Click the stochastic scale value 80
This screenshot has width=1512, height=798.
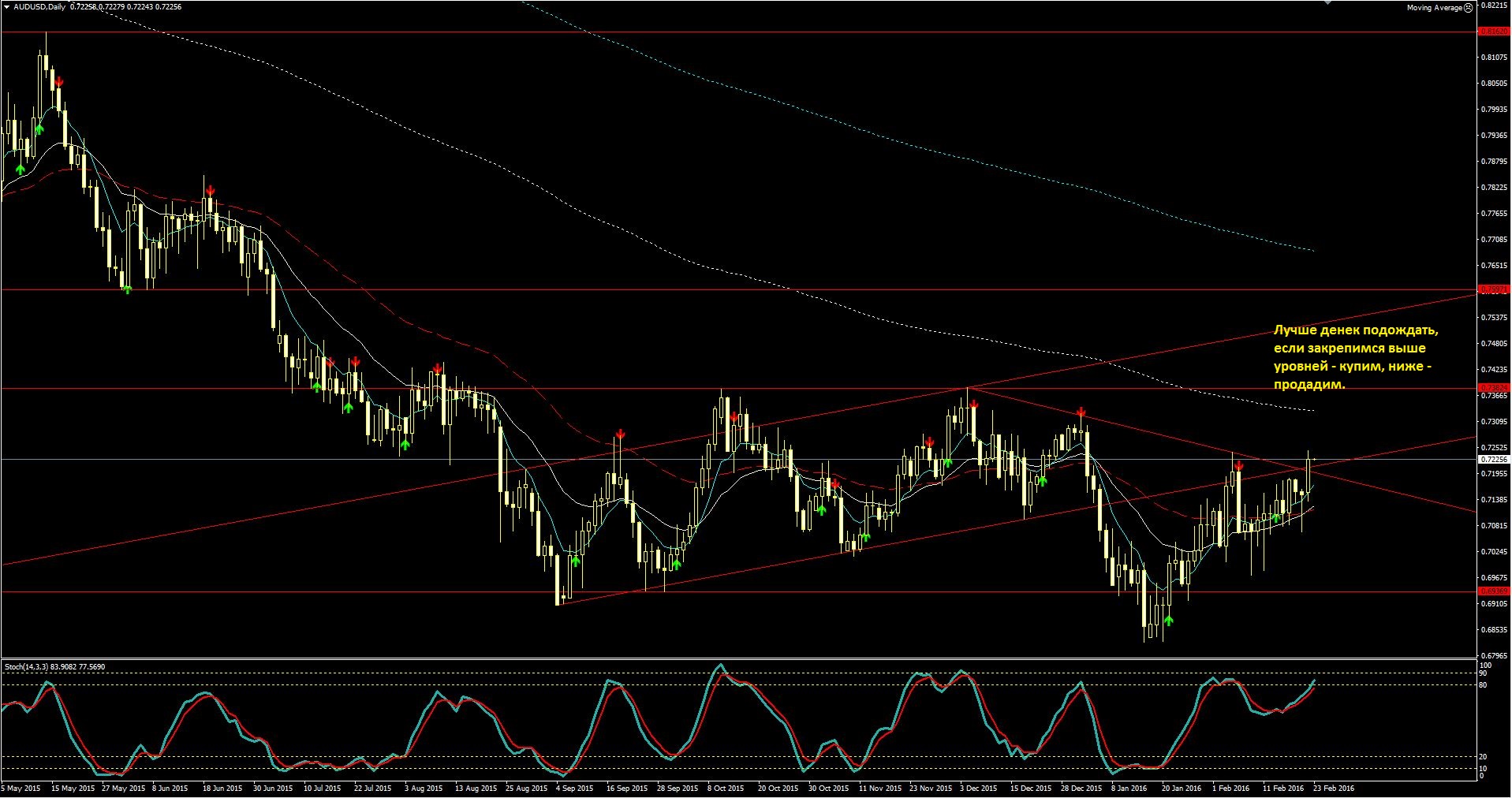(1483, 685)
